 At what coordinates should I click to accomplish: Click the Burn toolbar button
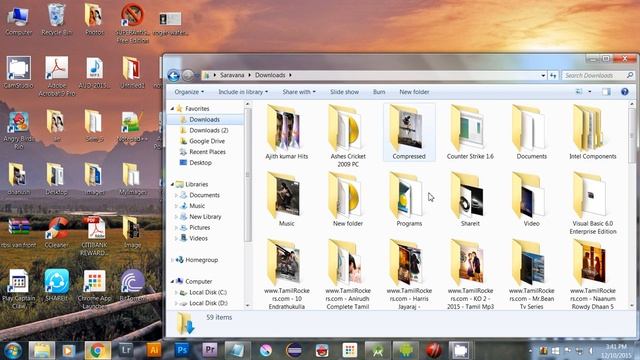pos(379,92)
